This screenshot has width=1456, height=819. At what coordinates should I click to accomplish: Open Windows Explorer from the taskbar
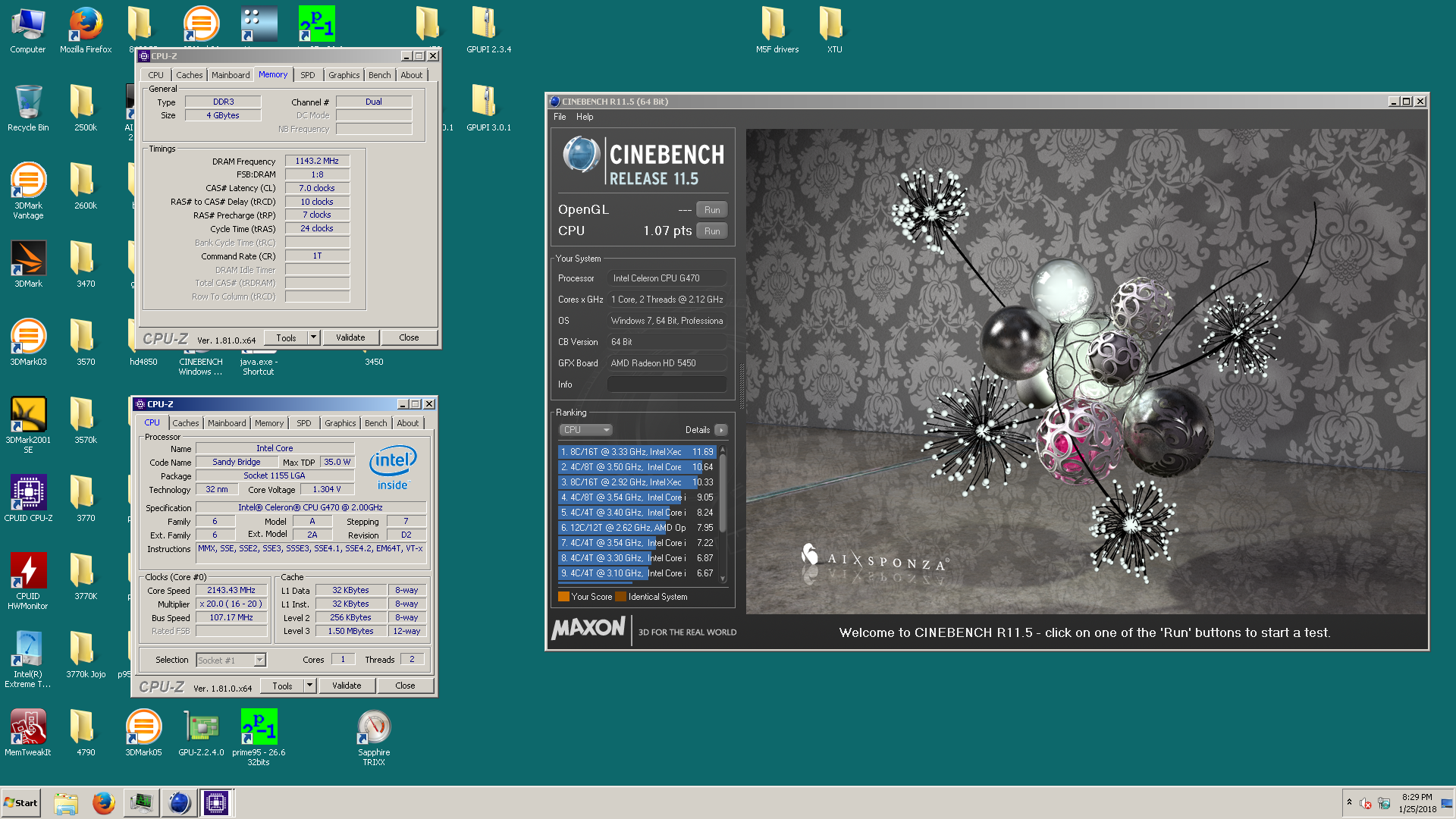tap(66, 803)
